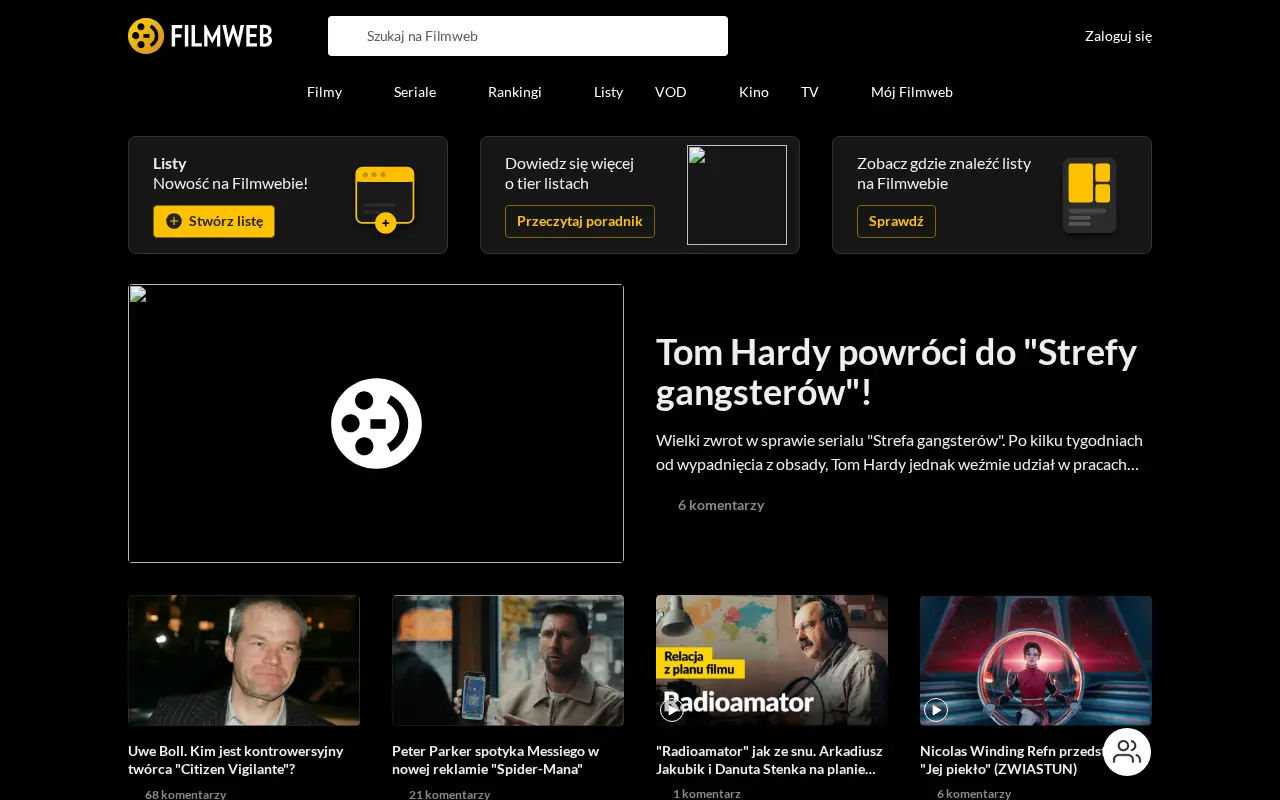Viewport: 1280px width, 800px height.
Task: Open the Uwe Boll thumbnail
Action: (x=244, y=660)
